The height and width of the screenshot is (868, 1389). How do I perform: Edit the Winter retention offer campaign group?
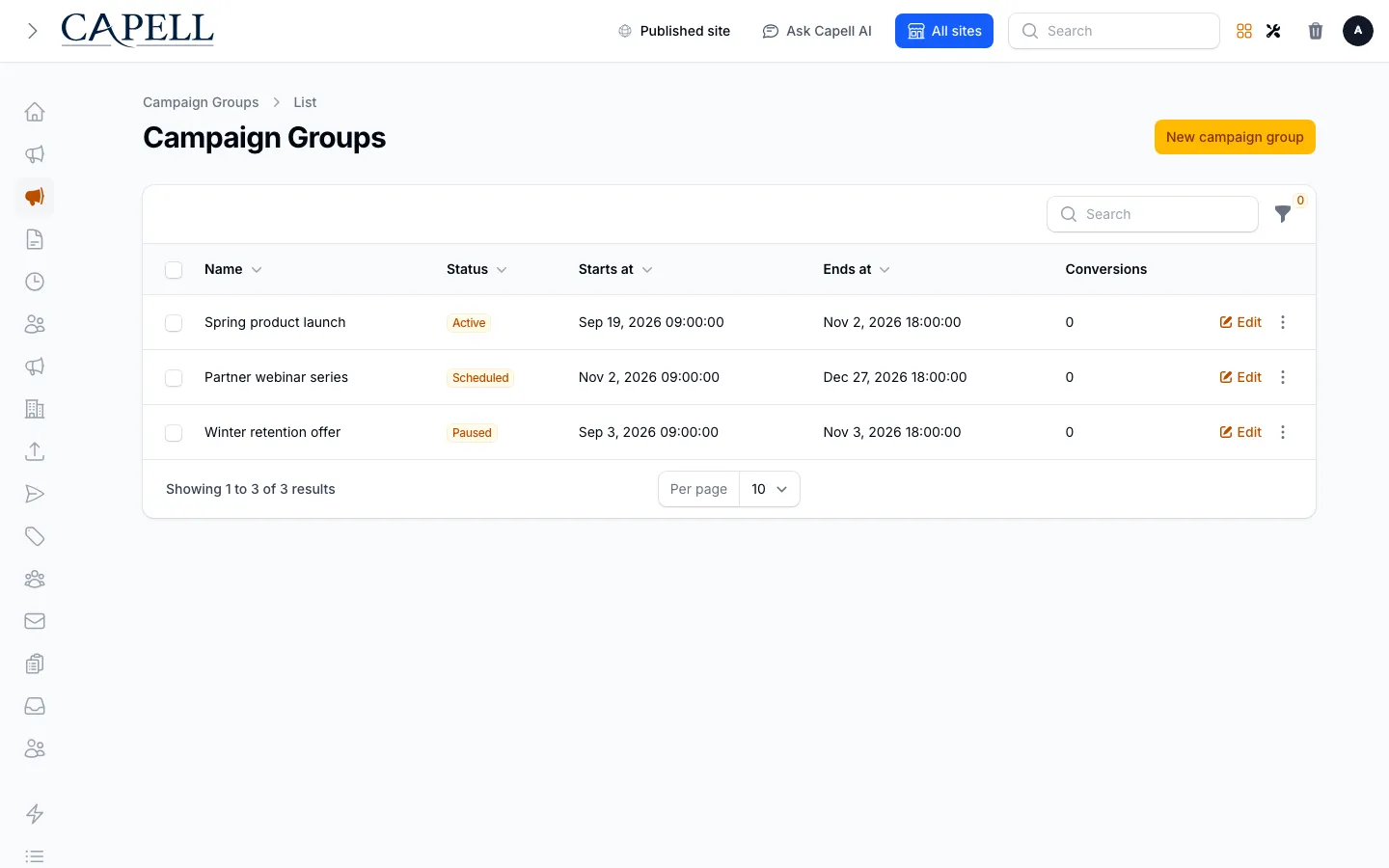[1240, 432]
